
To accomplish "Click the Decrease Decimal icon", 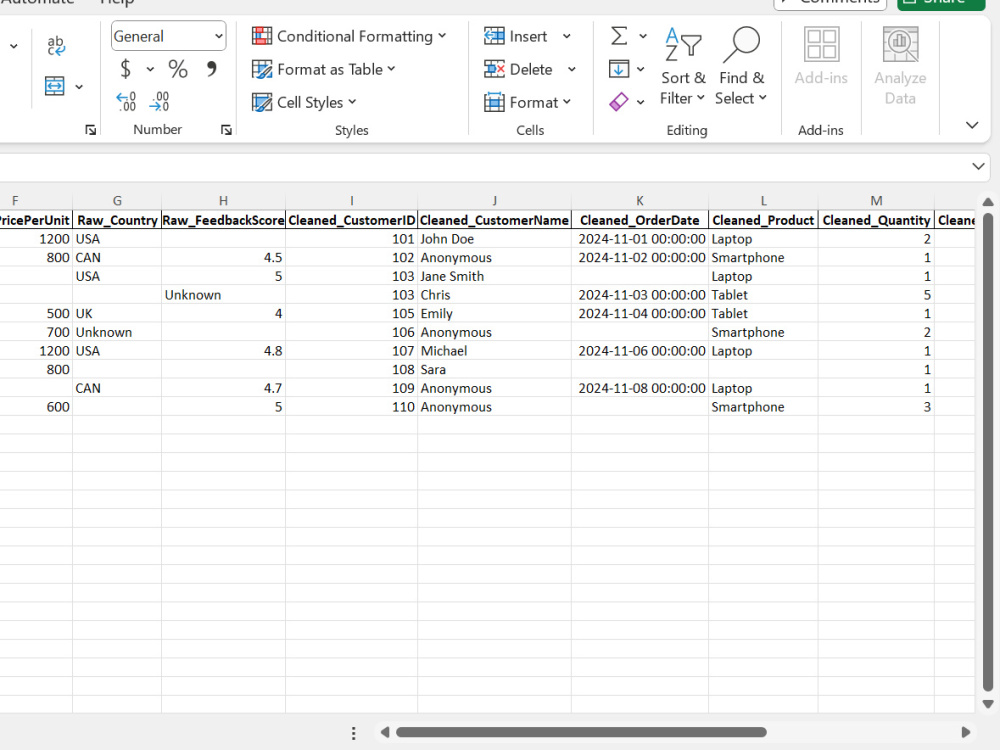I will pos(159,101).
